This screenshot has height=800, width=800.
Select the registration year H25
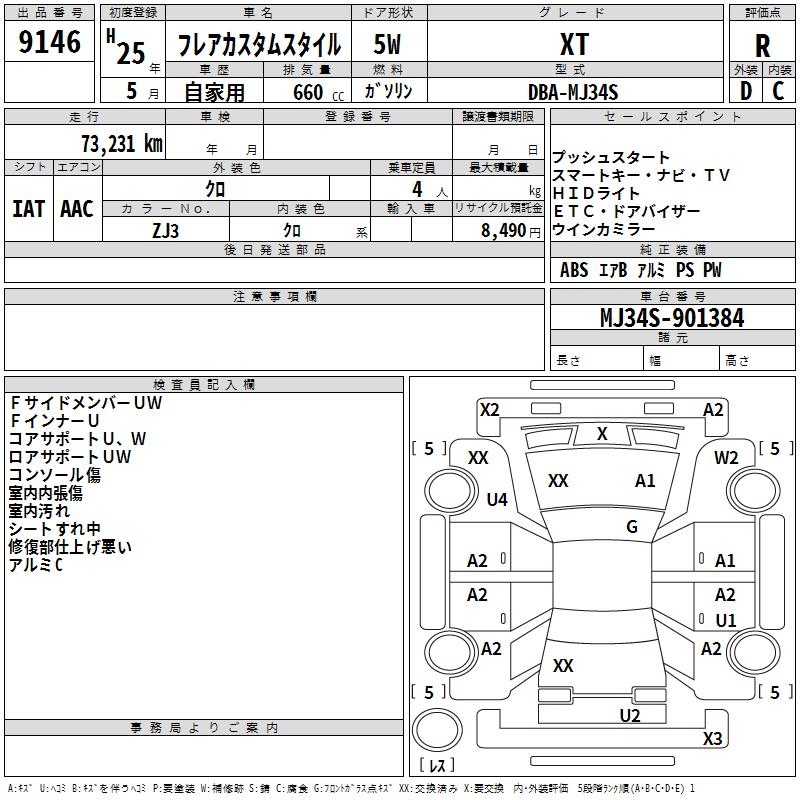(x=126, y=47)
